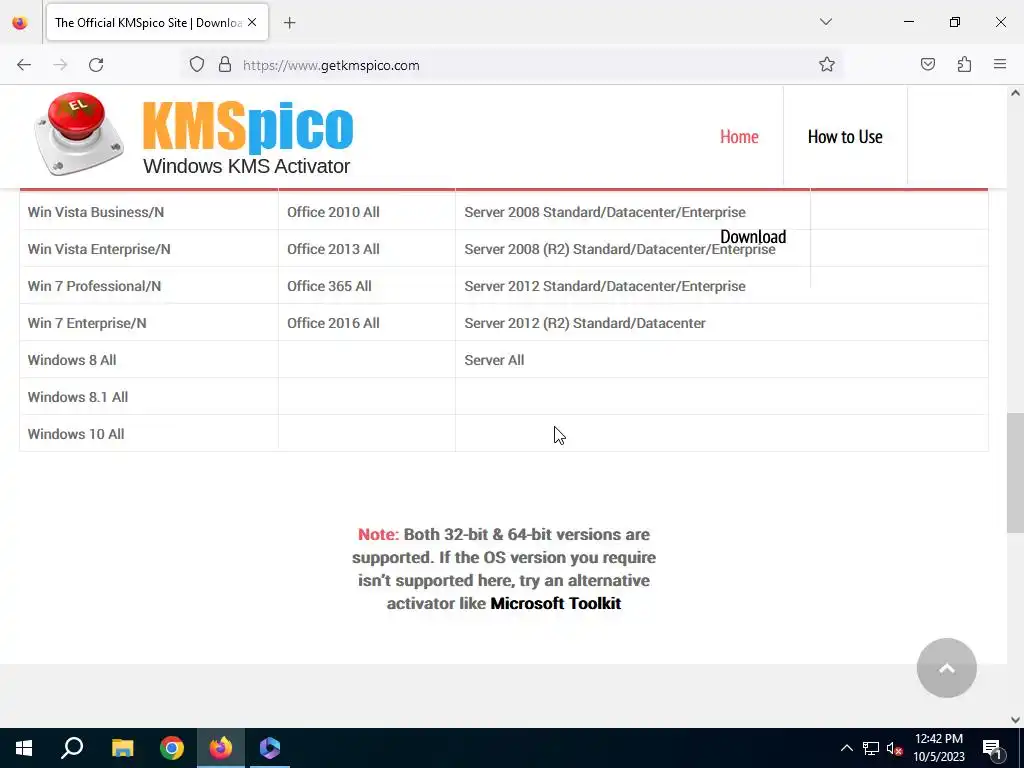Open the tracking protection shield icon
Viewport: 1024px width, 768px height.
tap(197, 65)
